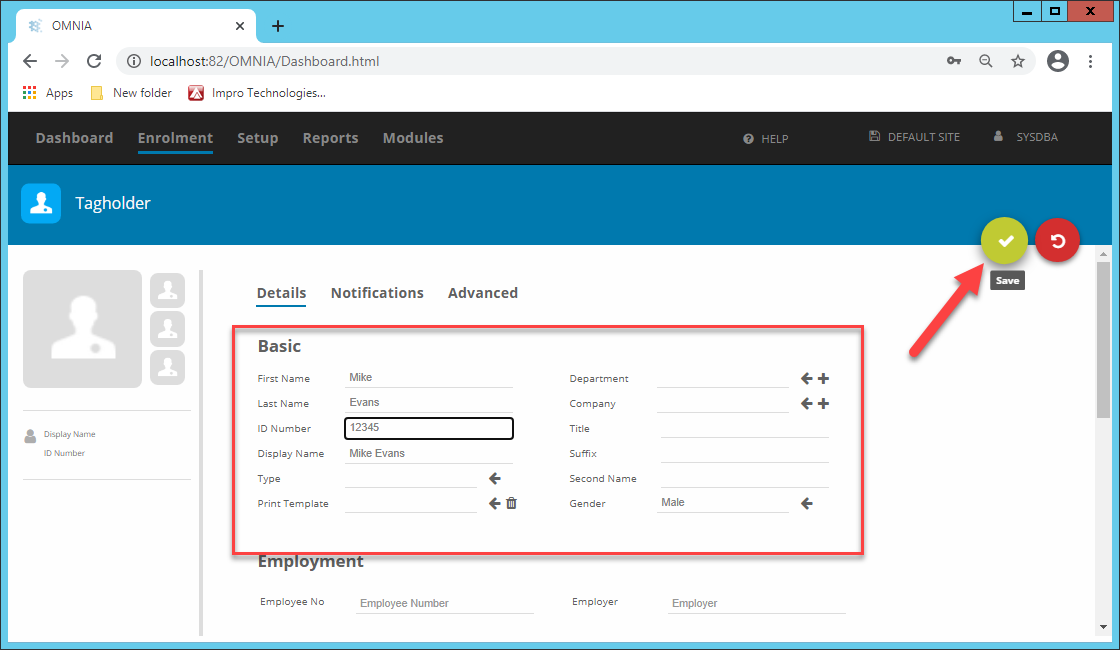The height and width of the screenshot is (650, 1120).
Task: Click the Company add plus icon
Action: (824, 404)
